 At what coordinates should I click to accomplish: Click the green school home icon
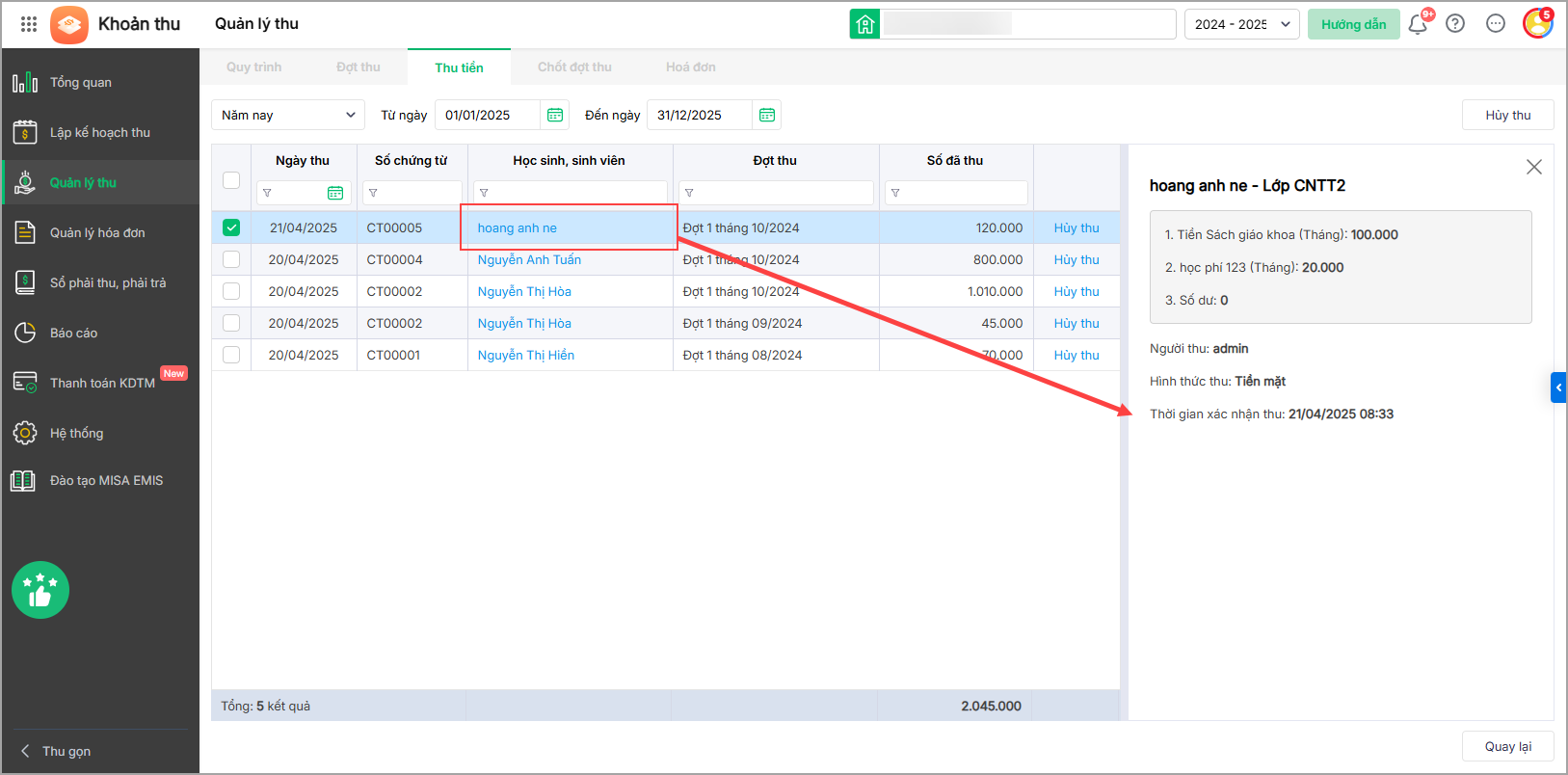864,24
